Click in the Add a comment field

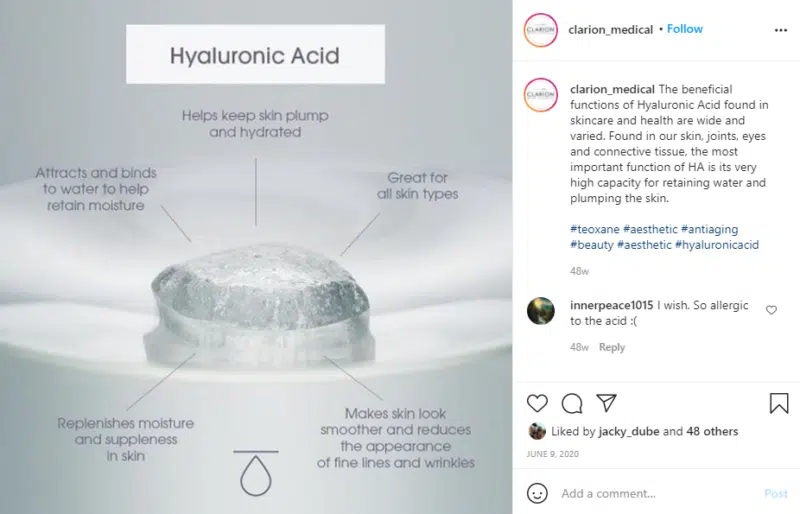pos(658,494)
